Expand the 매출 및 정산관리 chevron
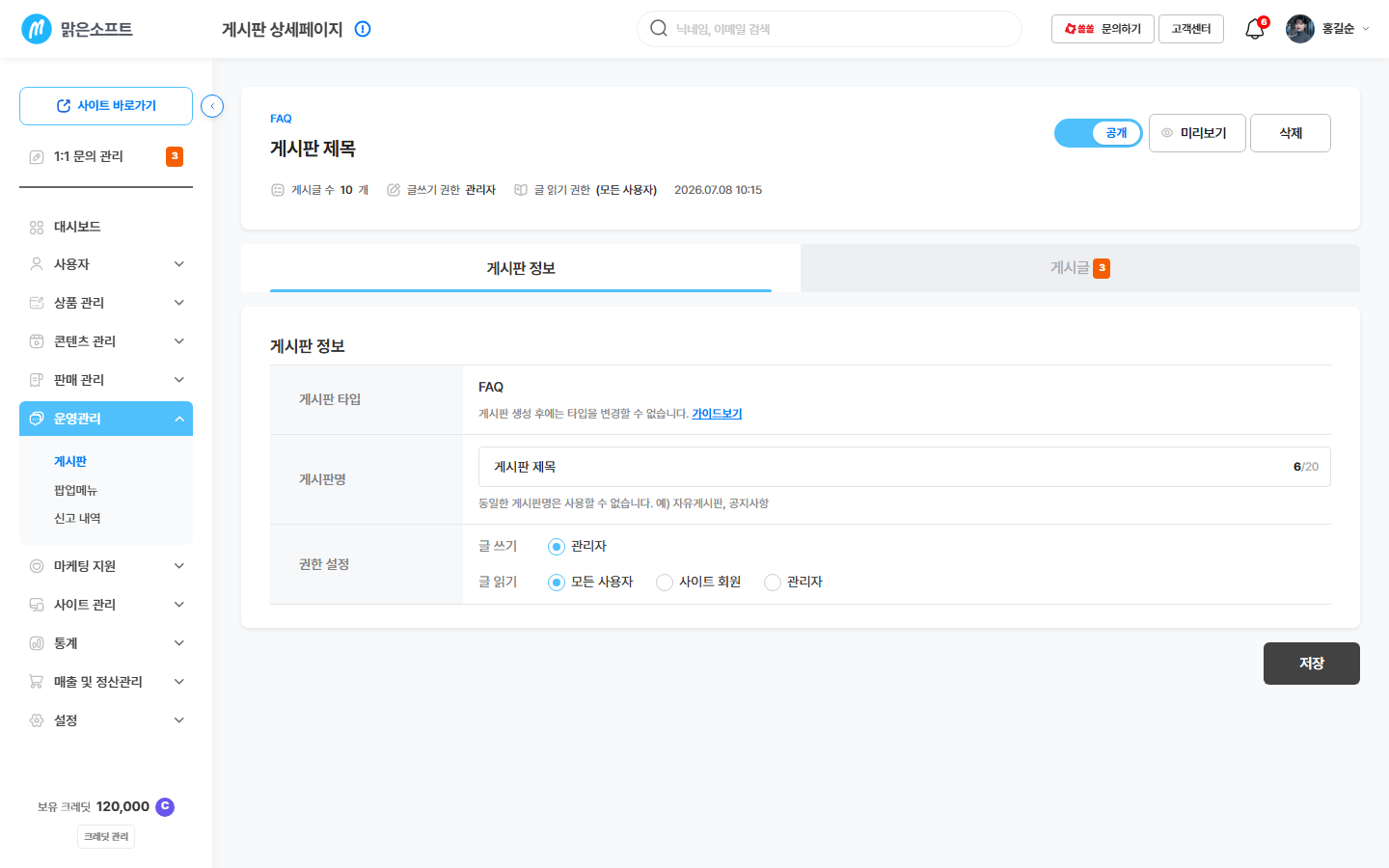Viewport: 1389px width, 868px height. (x=179, y=682)
